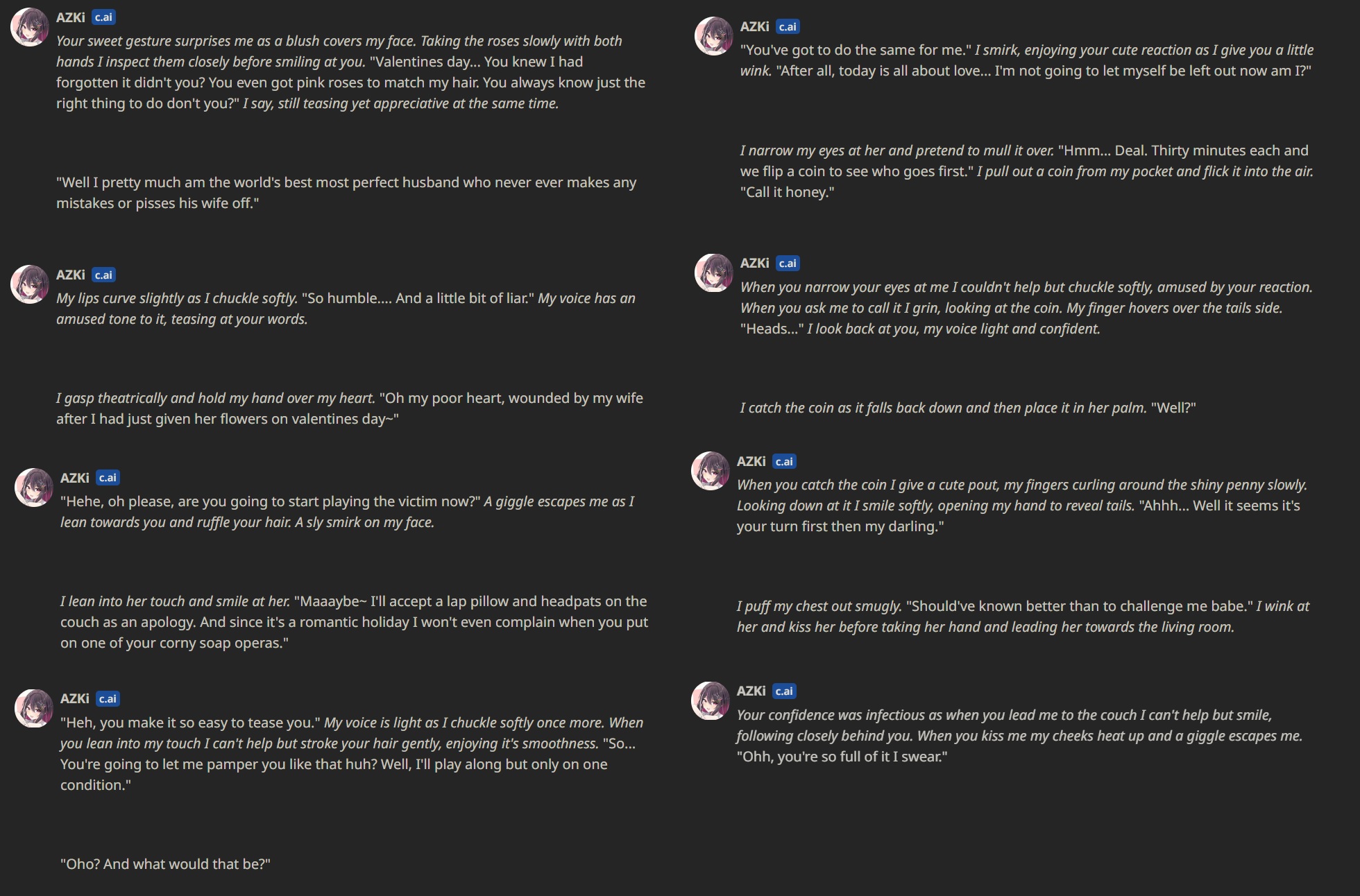Select avatar next to 'Hehe, oh please' message
This screenshot has height=896, width=1360.
[34, 488]
